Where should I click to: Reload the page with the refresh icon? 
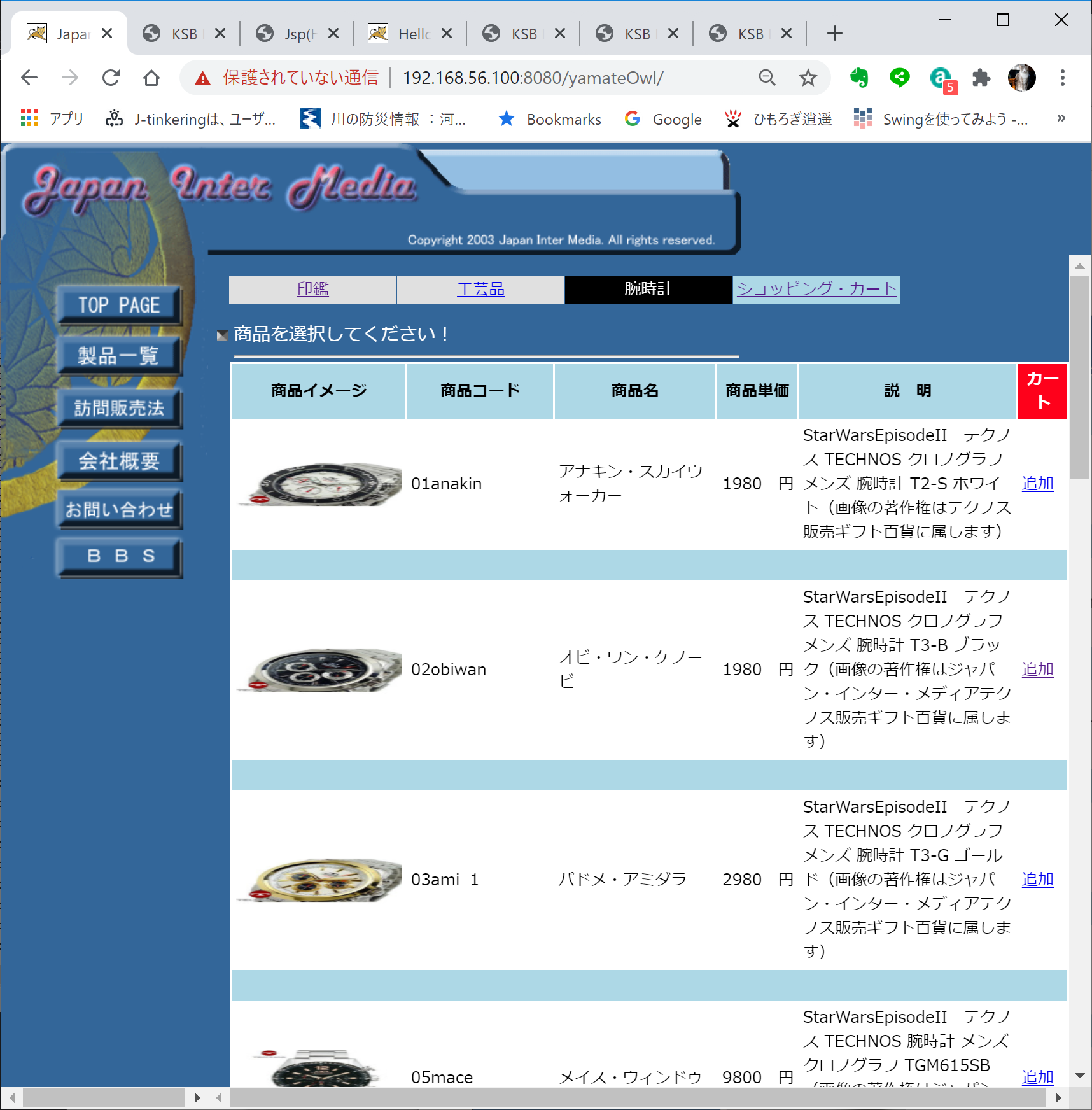pyautogui.click(x=111, y=78)
